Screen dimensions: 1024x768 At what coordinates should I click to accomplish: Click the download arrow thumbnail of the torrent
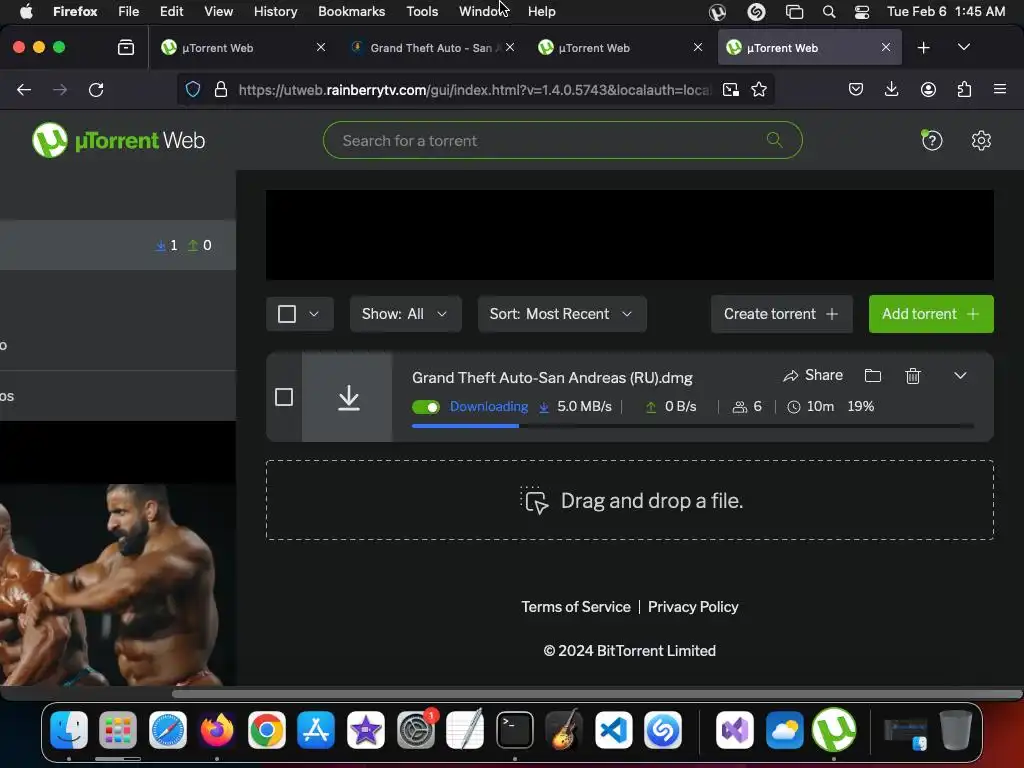(347, 397)
